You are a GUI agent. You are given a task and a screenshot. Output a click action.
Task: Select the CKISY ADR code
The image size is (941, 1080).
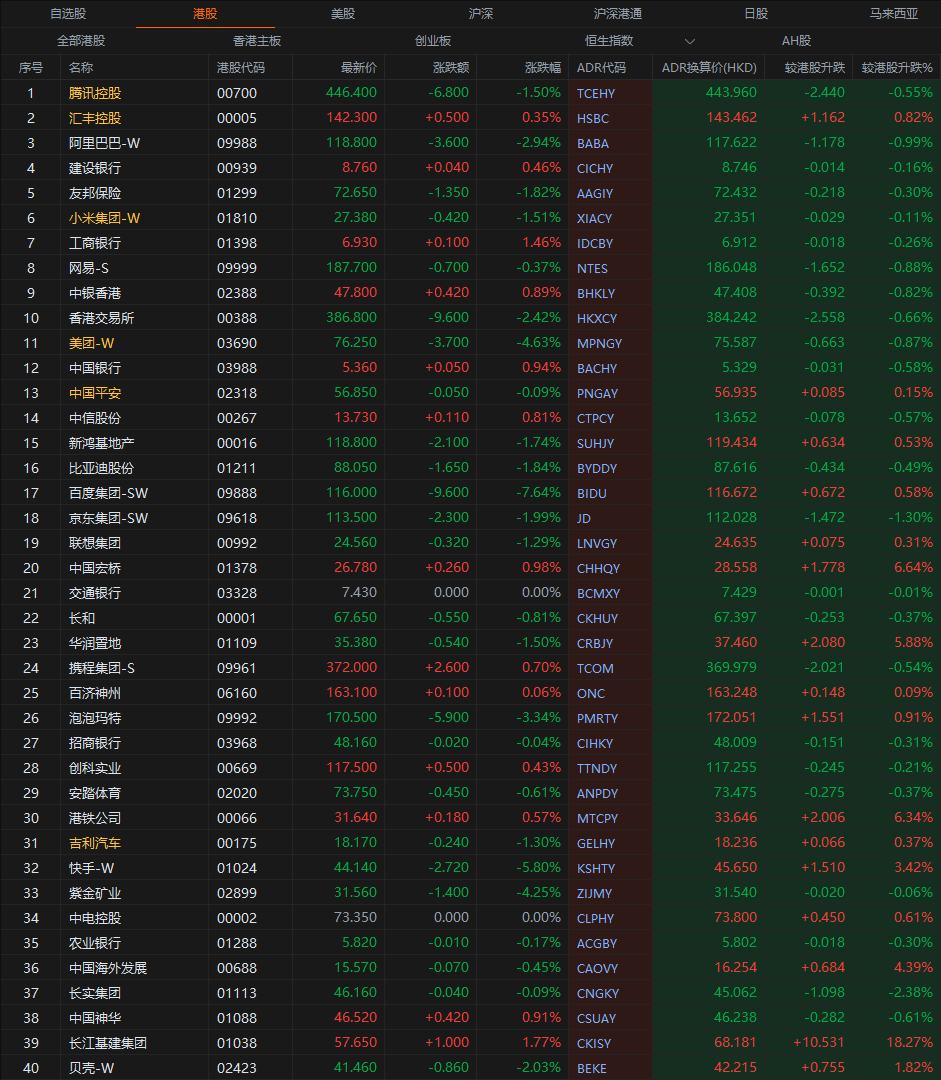coord(594,1043)
